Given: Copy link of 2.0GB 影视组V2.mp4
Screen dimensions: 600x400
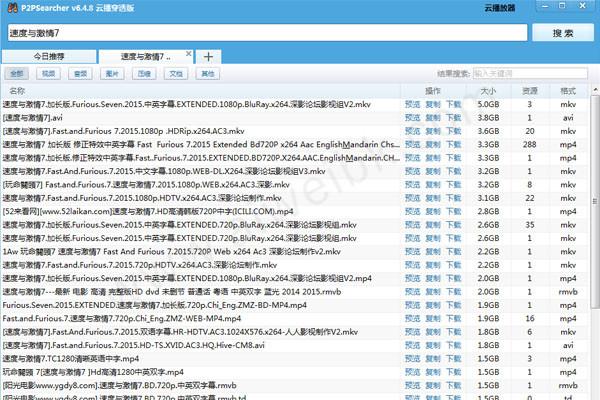Looking at the screenshot, I should click(433, 278).
